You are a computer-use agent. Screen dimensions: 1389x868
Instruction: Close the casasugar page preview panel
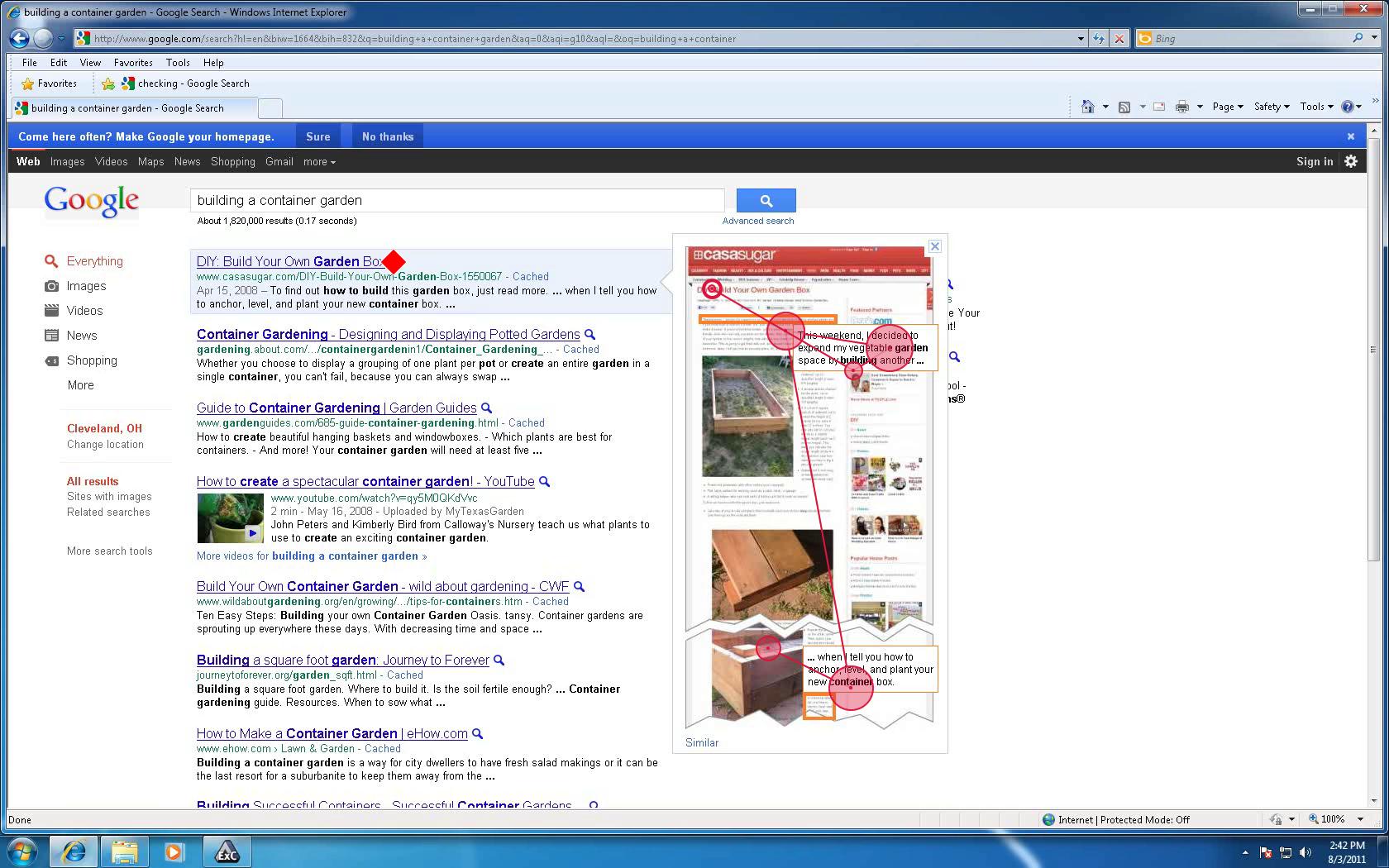(x=935, y=246)
